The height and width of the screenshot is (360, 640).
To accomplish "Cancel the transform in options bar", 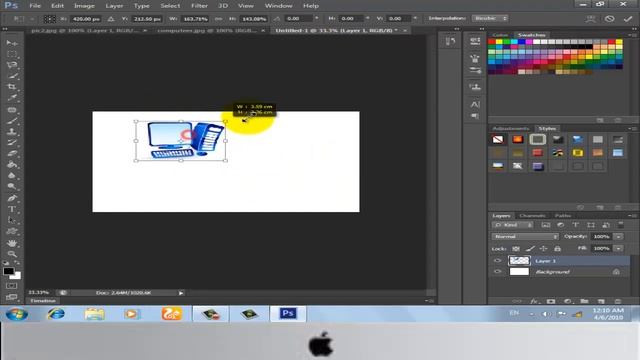I will point(609,19).
